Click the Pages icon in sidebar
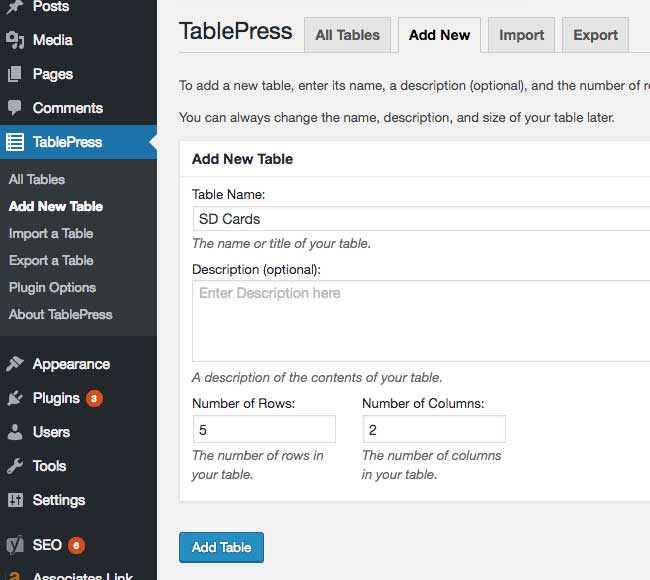Viewport: 650px width, 580px height. coord(15,74)
